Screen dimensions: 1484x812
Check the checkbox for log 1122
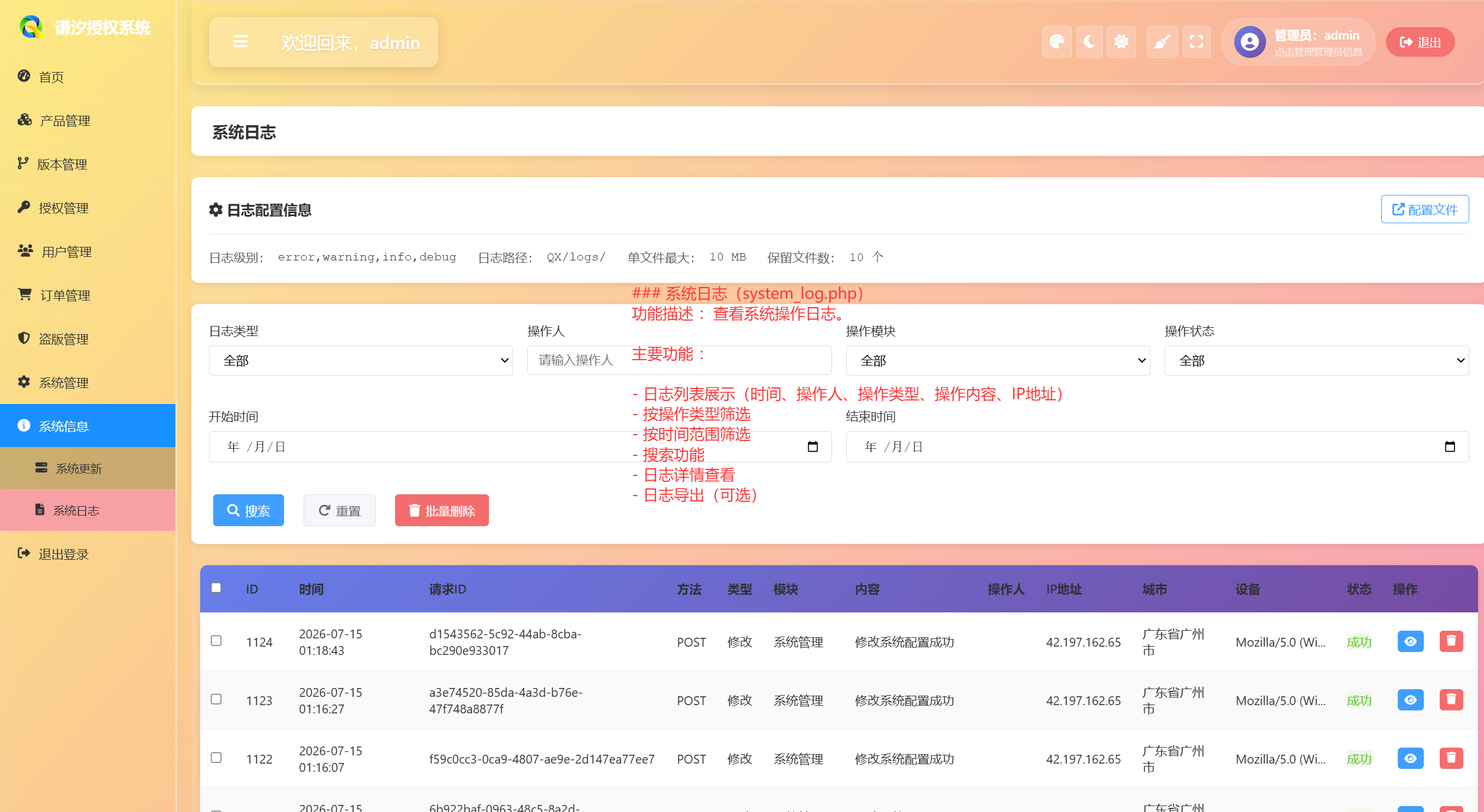tap(216, 758)
